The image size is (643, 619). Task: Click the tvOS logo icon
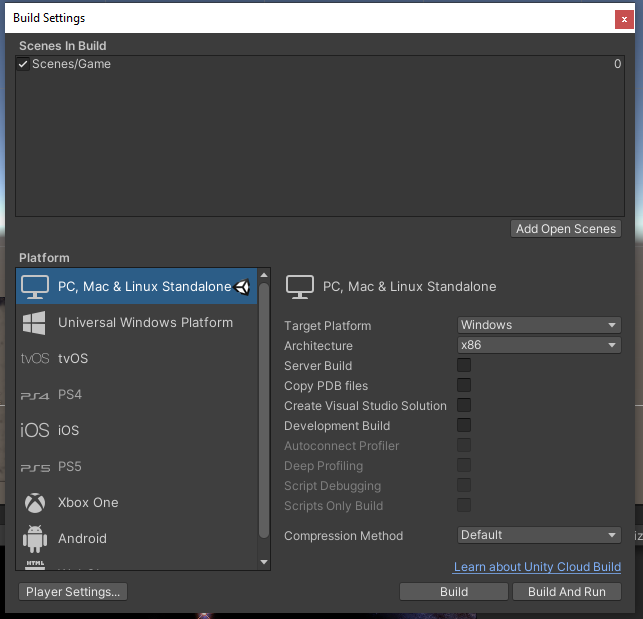pyautogui.click(x=35, y=359)
